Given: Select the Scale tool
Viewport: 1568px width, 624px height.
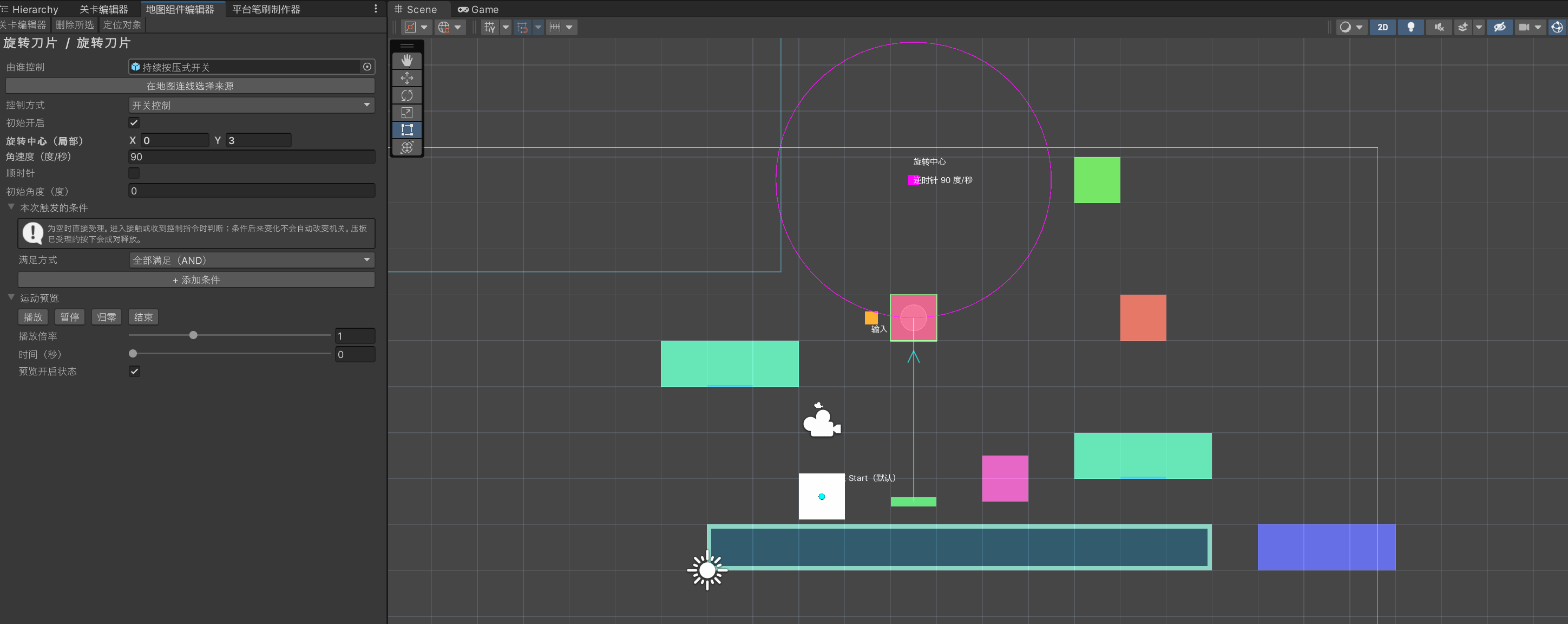Looking at the screenshot, I should pyautogui.click(x=406, y=112).
